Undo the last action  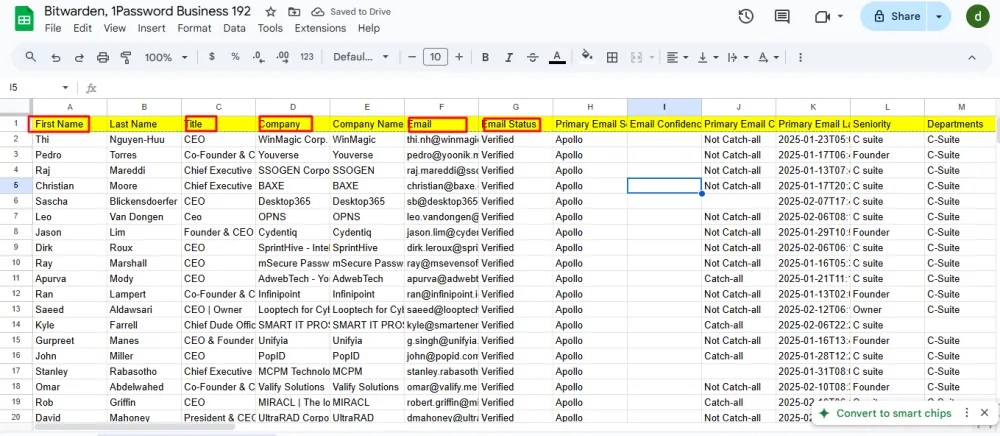pyautogui.click(x=55, y=57)
